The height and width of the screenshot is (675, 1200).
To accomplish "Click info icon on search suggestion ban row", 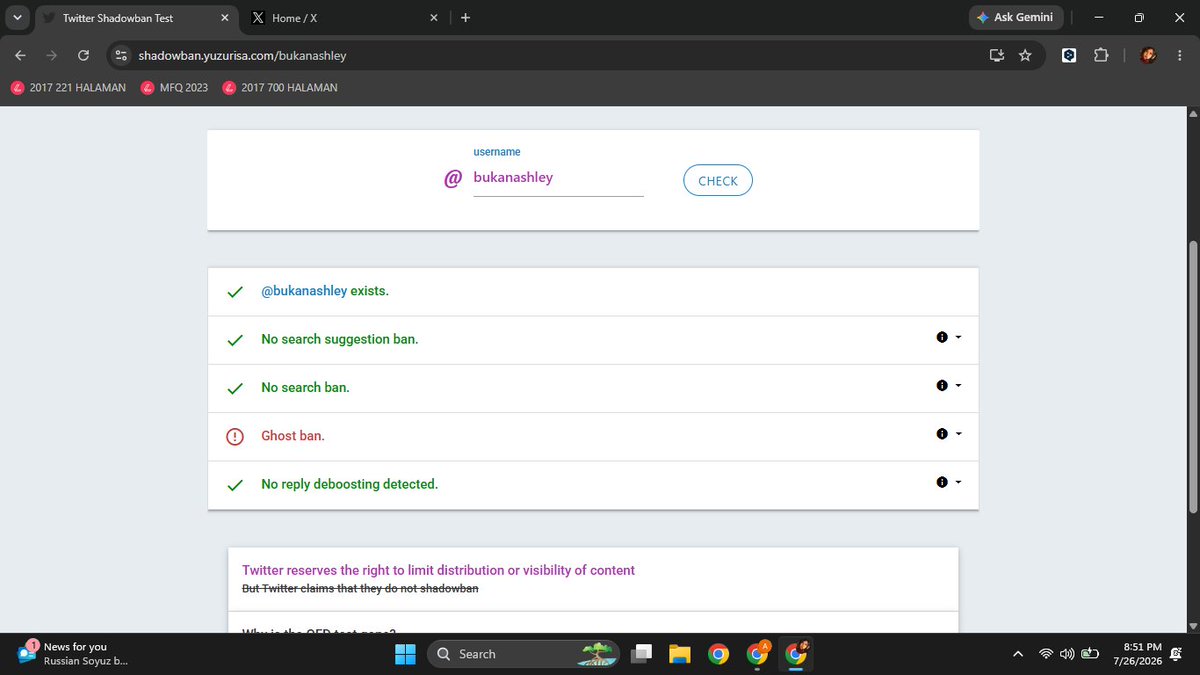I will click(x=942, y=338).
